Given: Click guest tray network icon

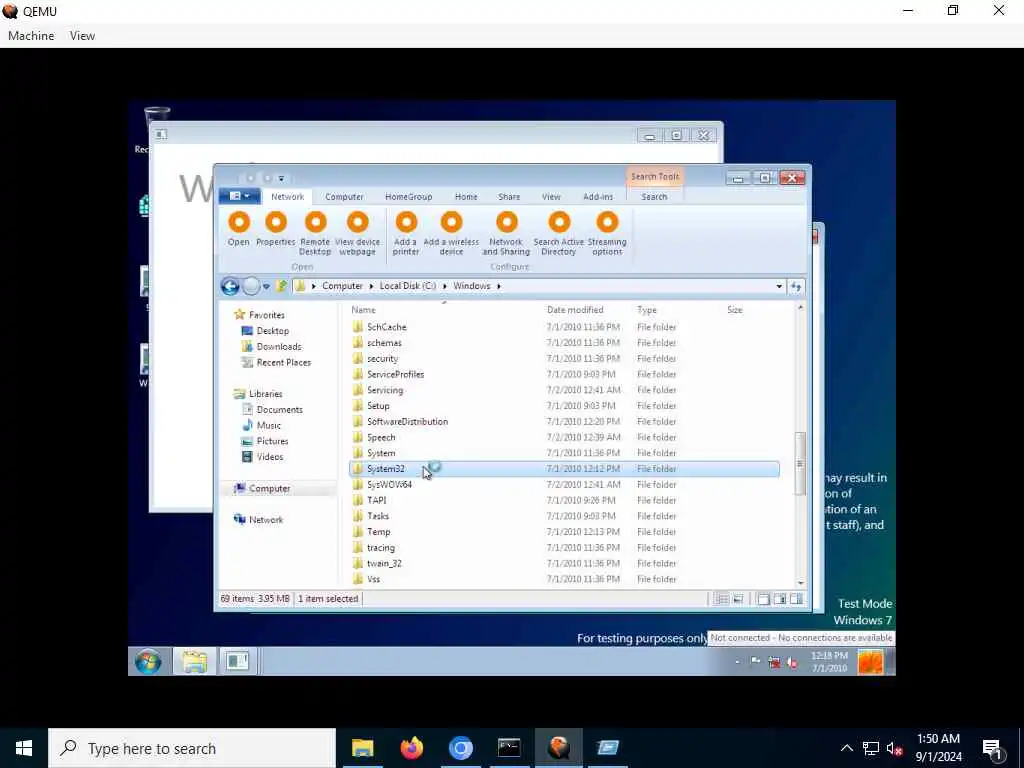Looking at the screenshot, I should click(775, 662).
